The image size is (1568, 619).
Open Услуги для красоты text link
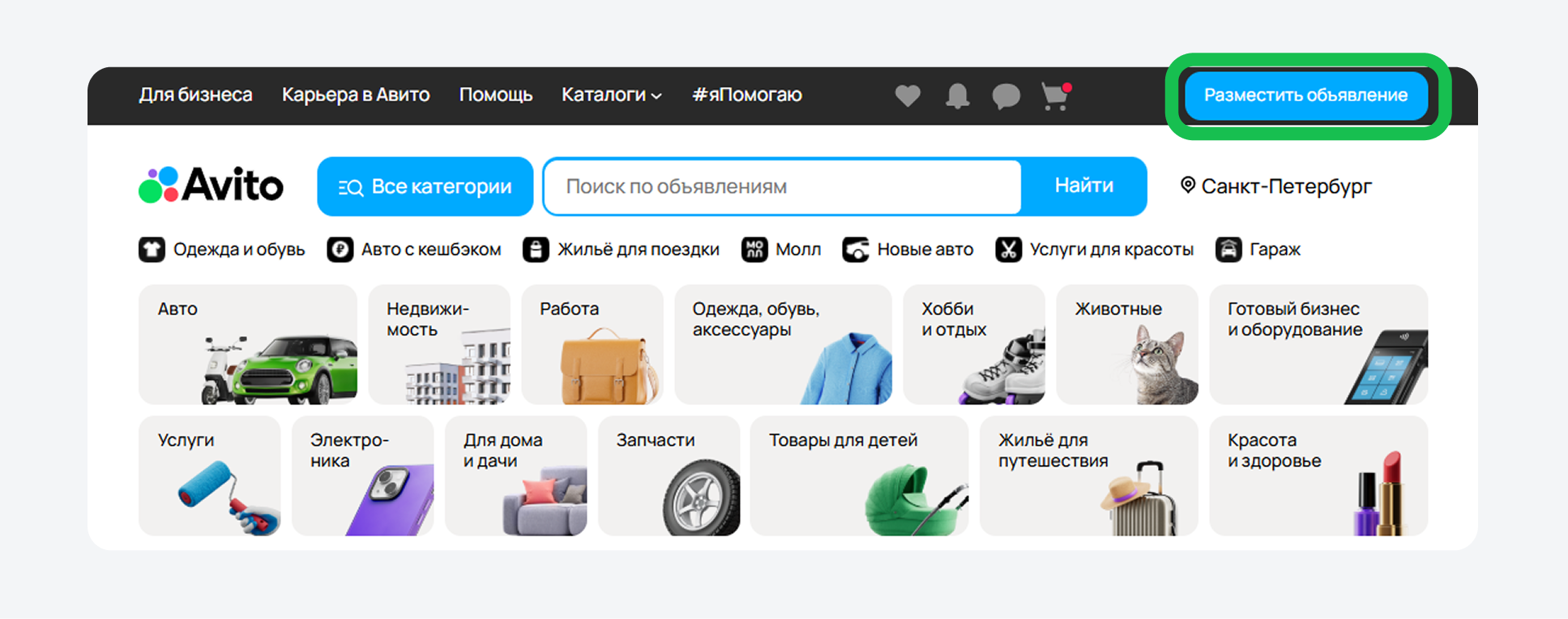pos(1112,250)
